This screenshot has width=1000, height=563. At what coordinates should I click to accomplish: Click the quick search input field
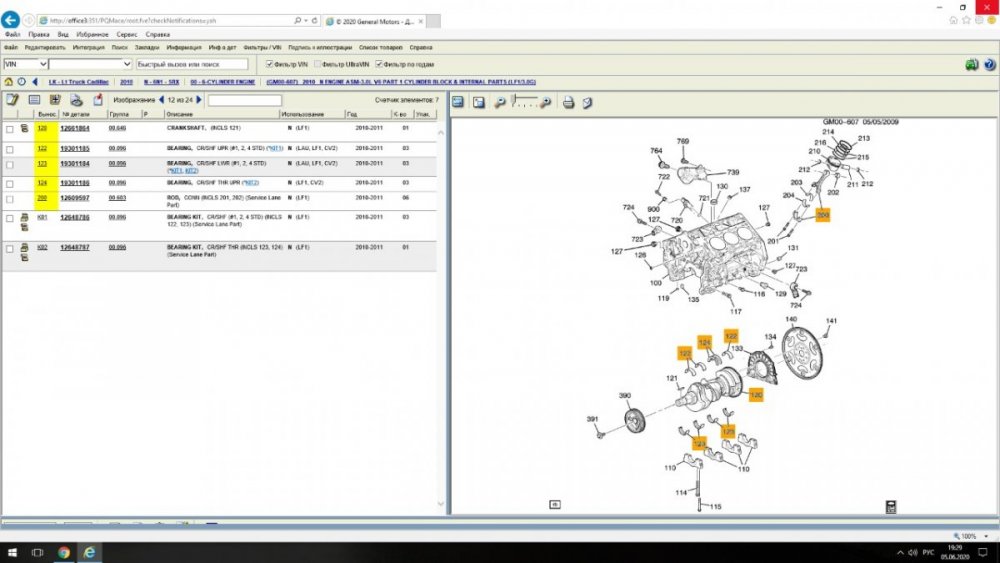tap(191, 64)
